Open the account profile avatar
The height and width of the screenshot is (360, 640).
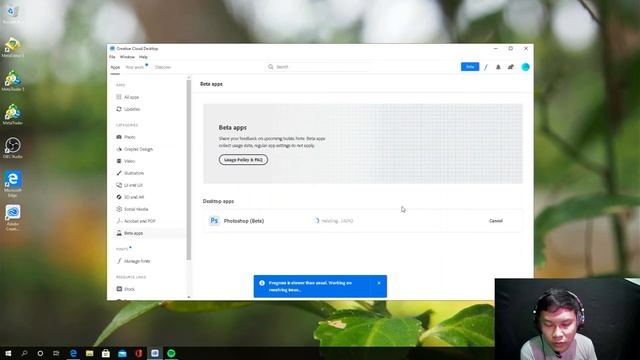pos(525,67)
